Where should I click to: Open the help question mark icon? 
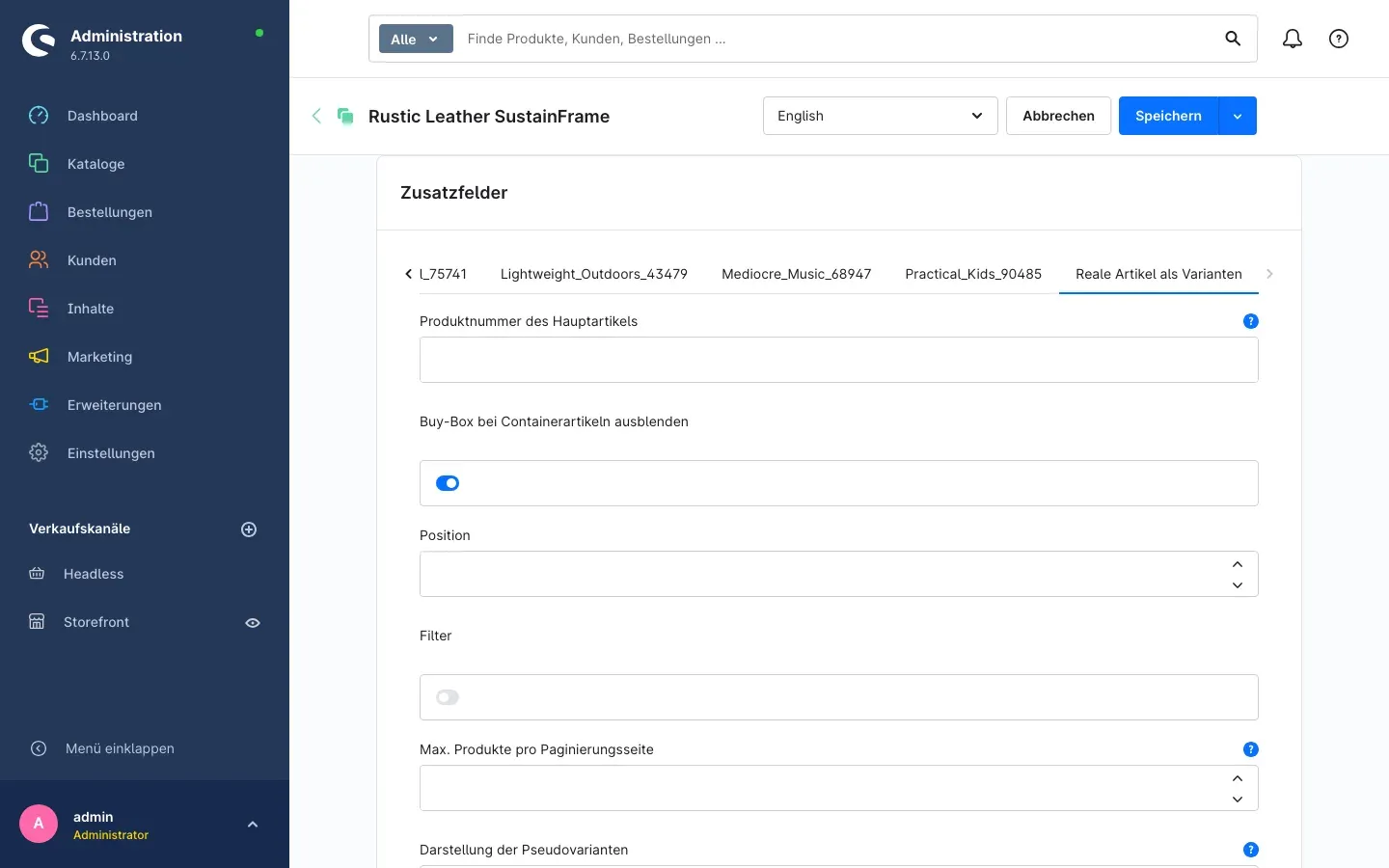click(1339, 39)
